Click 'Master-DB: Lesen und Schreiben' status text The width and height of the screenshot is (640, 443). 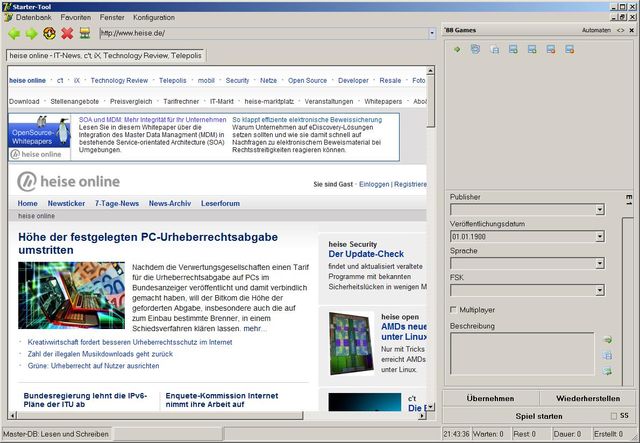pyautogui.click(x=56, y=434)
